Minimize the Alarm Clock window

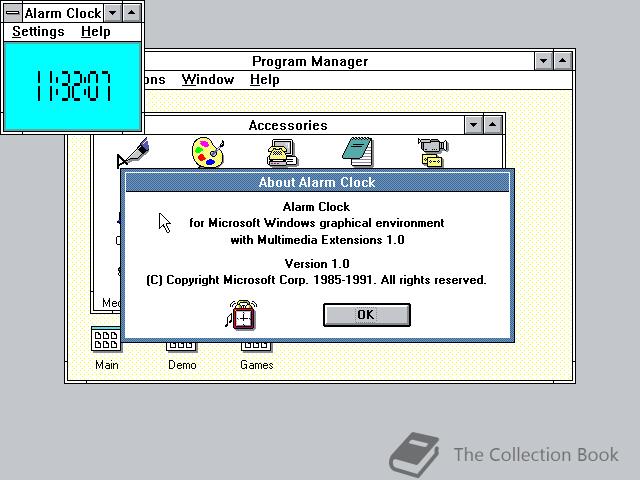click(113, 13)
